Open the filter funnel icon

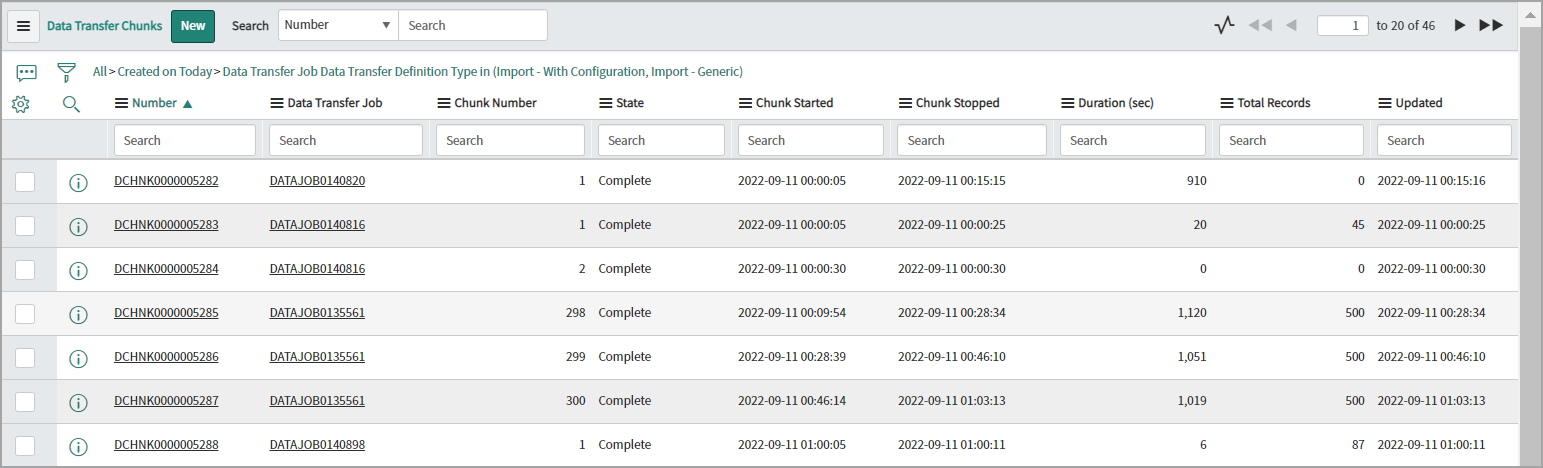[x=66, y=72]
